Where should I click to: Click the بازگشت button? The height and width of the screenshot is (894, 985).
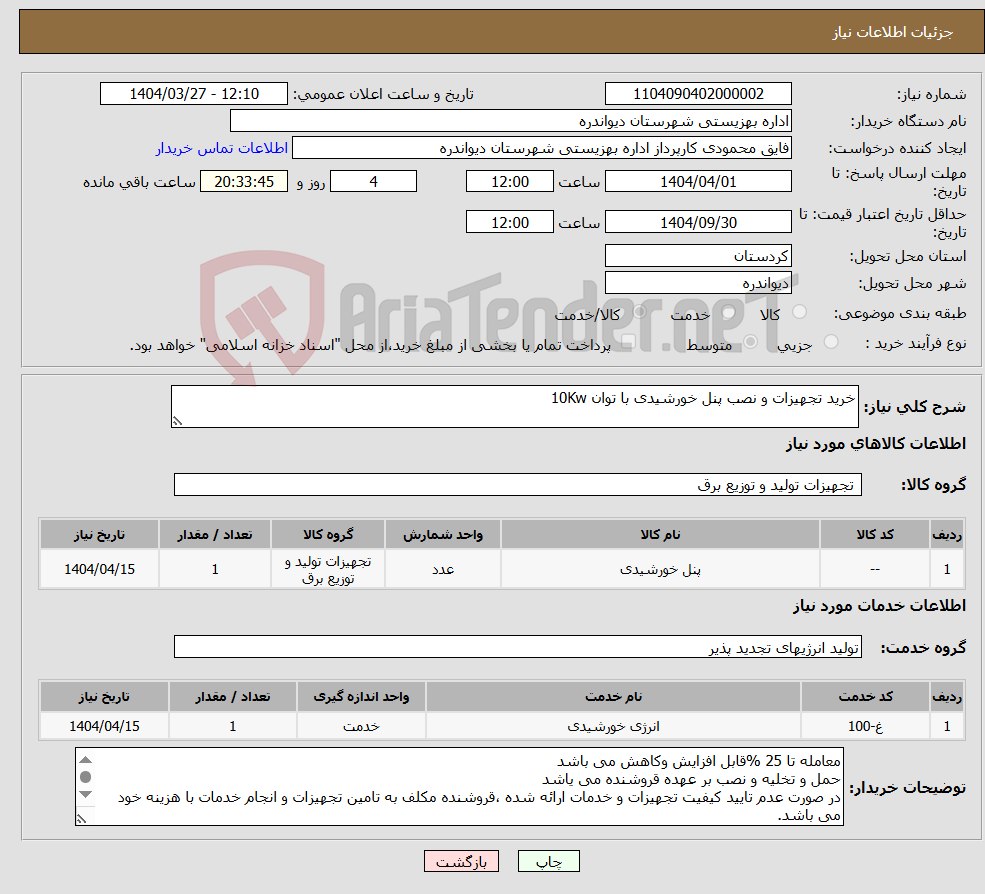click(461, 861)
